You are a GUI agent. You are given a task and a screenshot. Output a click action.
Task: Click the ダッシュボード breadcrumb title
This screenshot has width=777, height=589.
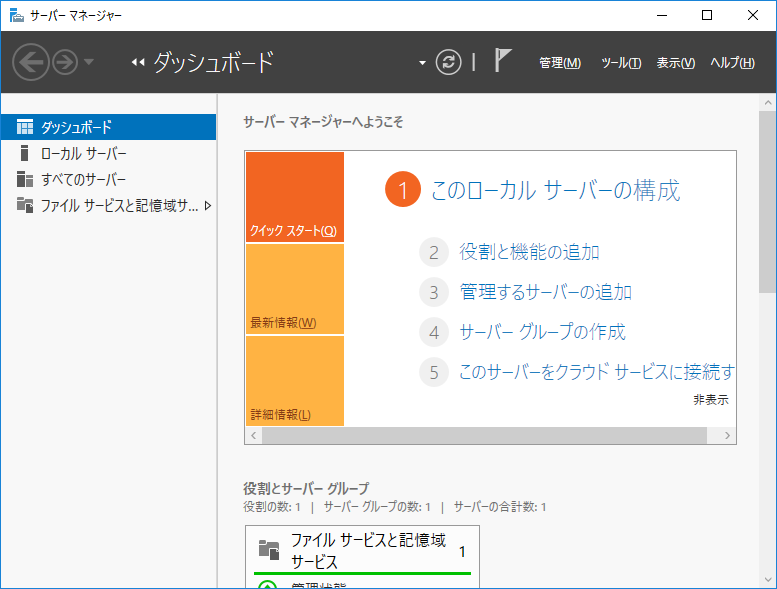point(214,62)
